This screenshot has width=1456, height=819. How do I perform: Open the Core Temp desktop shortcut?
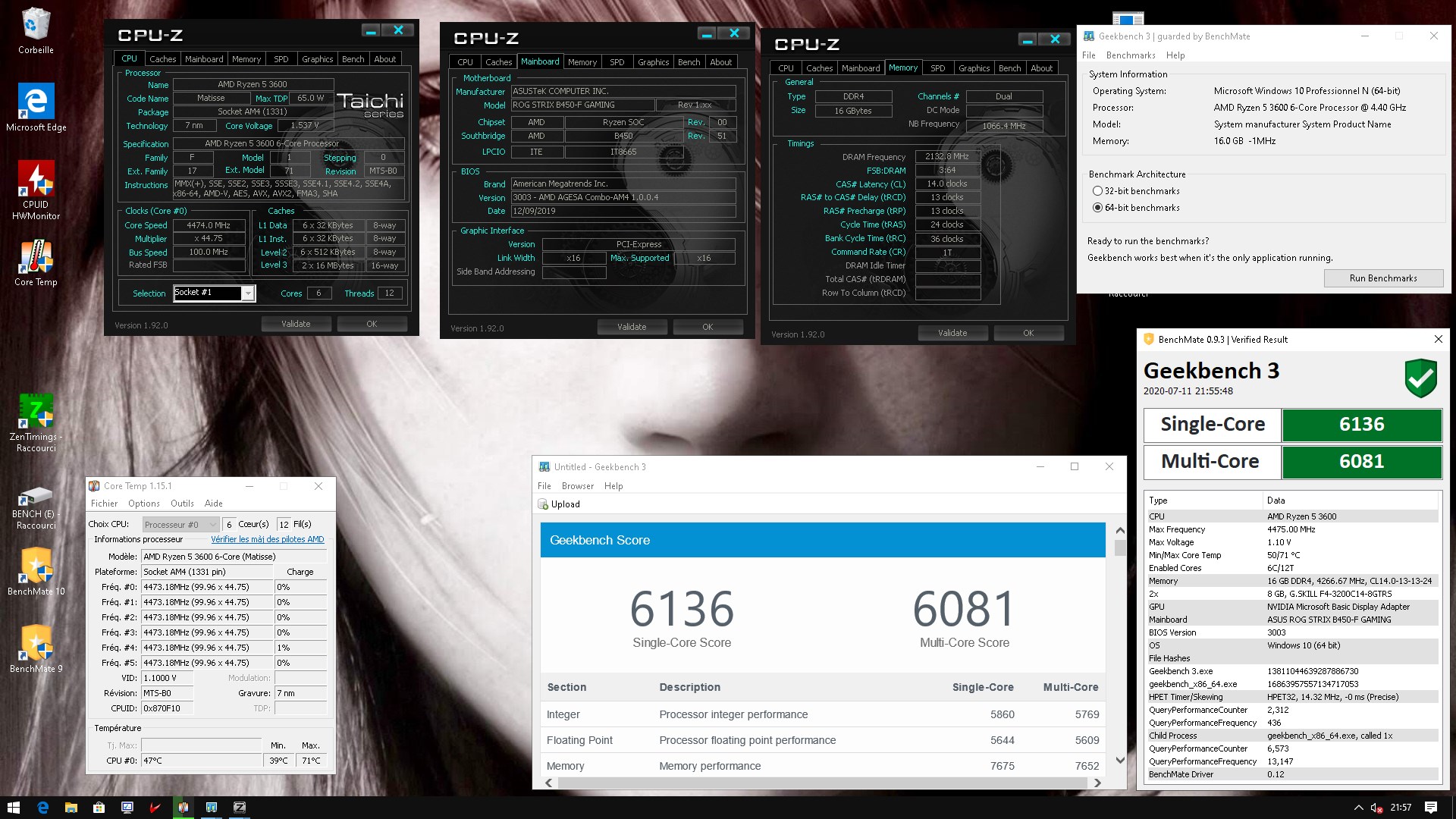click(36, 263)
